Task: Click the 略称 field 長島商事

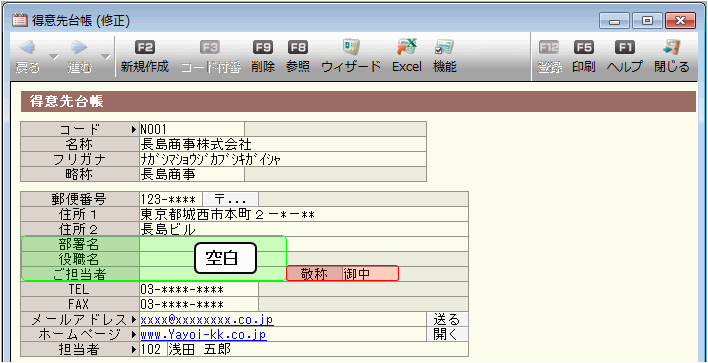Action: 192,174
